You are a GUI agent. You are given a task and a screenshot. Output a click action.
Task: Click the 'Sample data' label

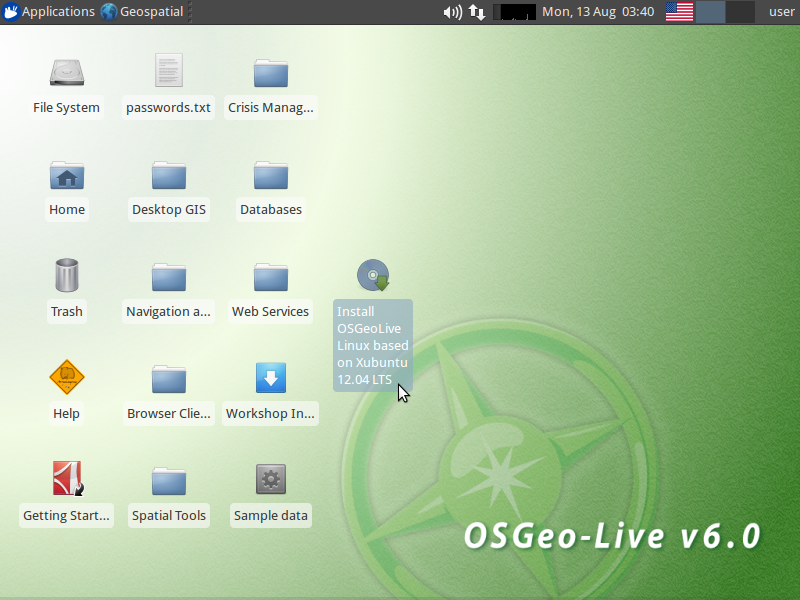click(271, 516)
